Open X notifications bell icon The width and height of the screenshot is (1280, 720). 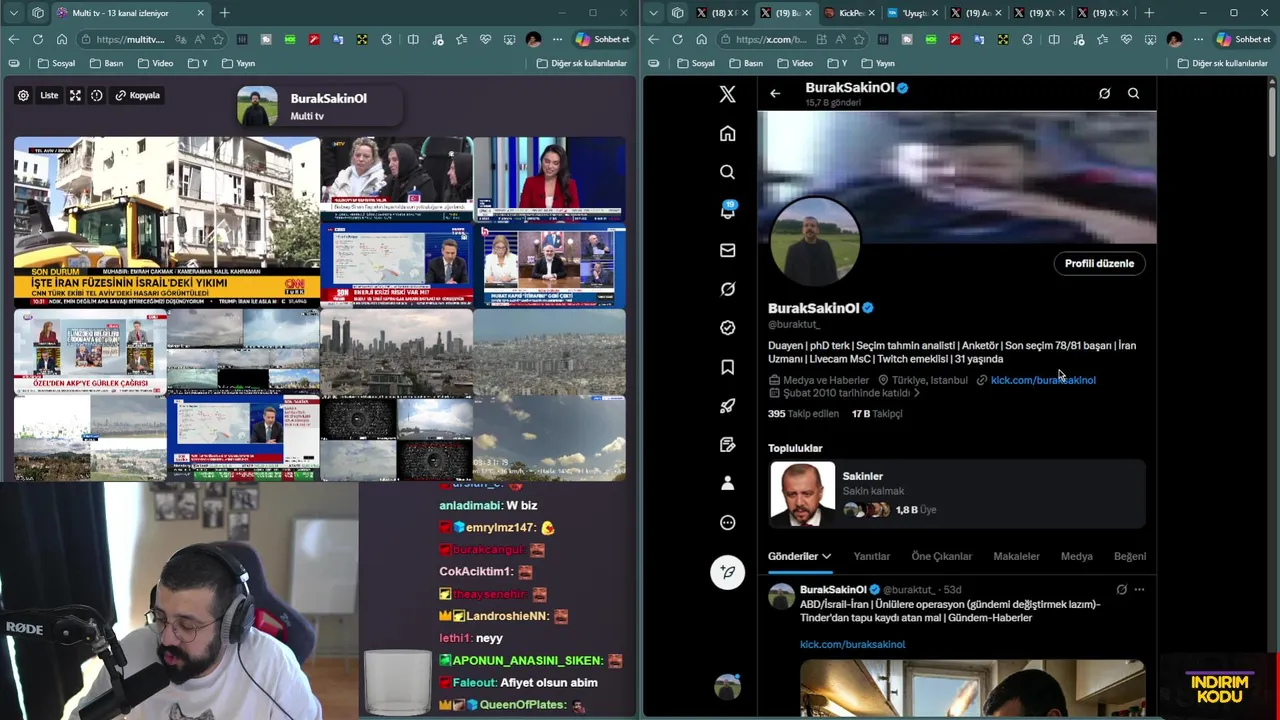coord(727,211)
